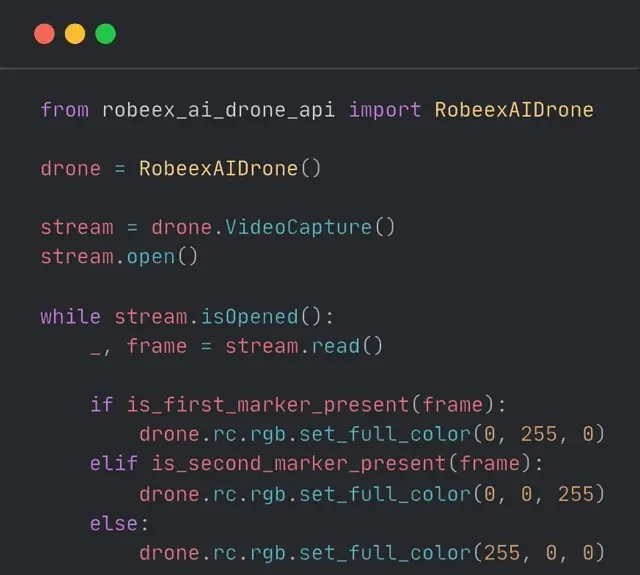Click 255 in set_full_color(0, 255, 0)
The height and width of the screenshot is (575, 640).
539,434
